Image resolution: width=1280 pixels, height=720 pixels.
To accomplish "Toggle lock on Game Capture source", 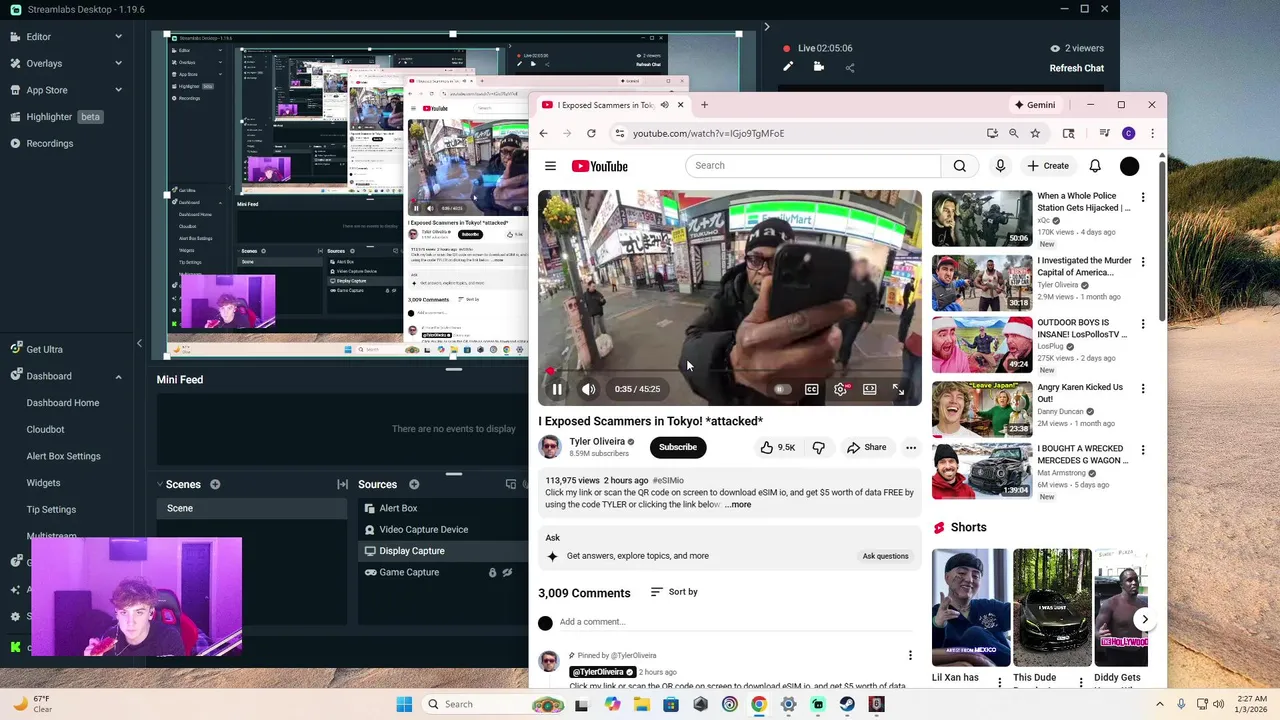I will point(492,573).
